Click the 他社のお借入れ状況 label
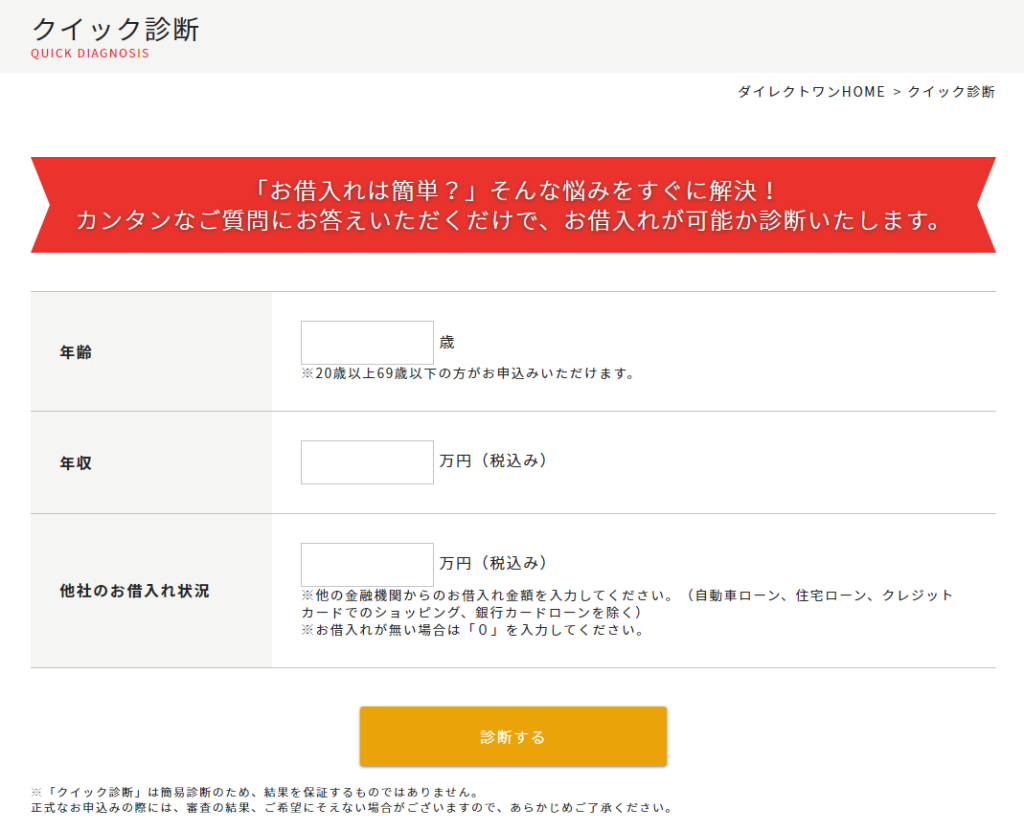The width and height of the screenshot is (1024, 831). [135, 591]
